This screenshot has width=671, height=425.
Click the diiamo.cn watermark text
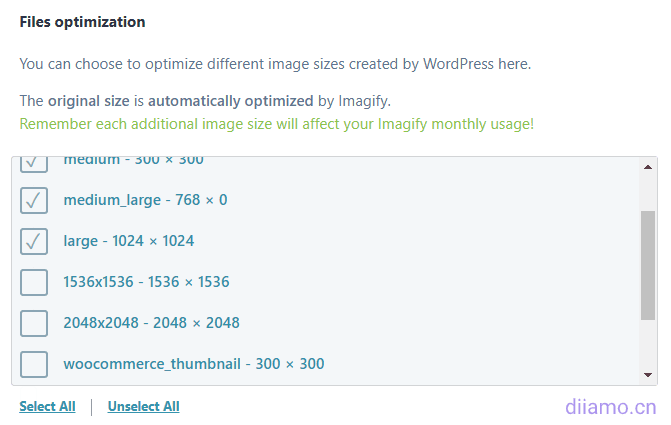click(x=610, y=407)
